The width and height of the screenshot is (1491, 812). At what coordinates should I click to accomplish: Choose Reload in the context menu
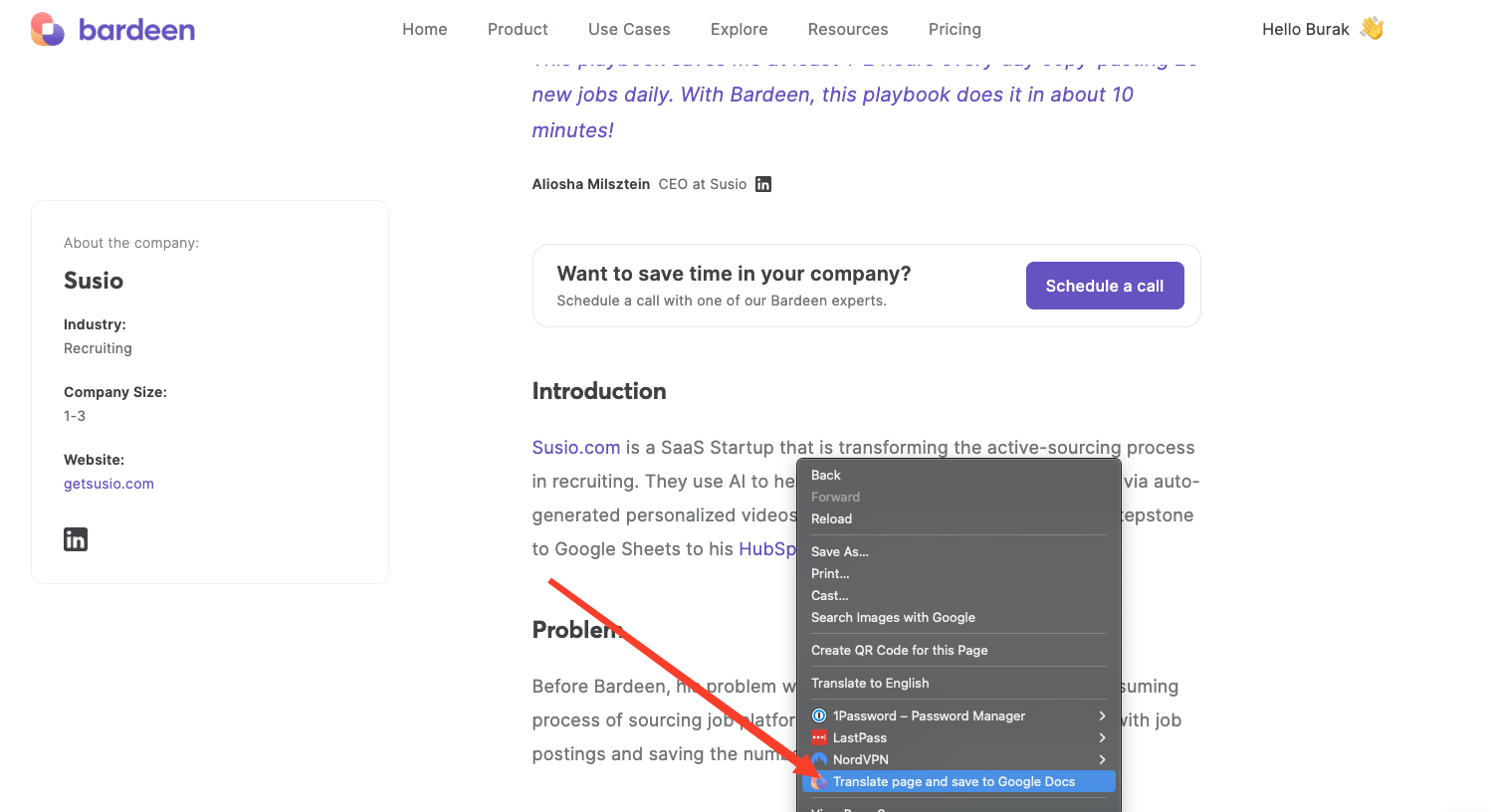click(x=958, y=518)
